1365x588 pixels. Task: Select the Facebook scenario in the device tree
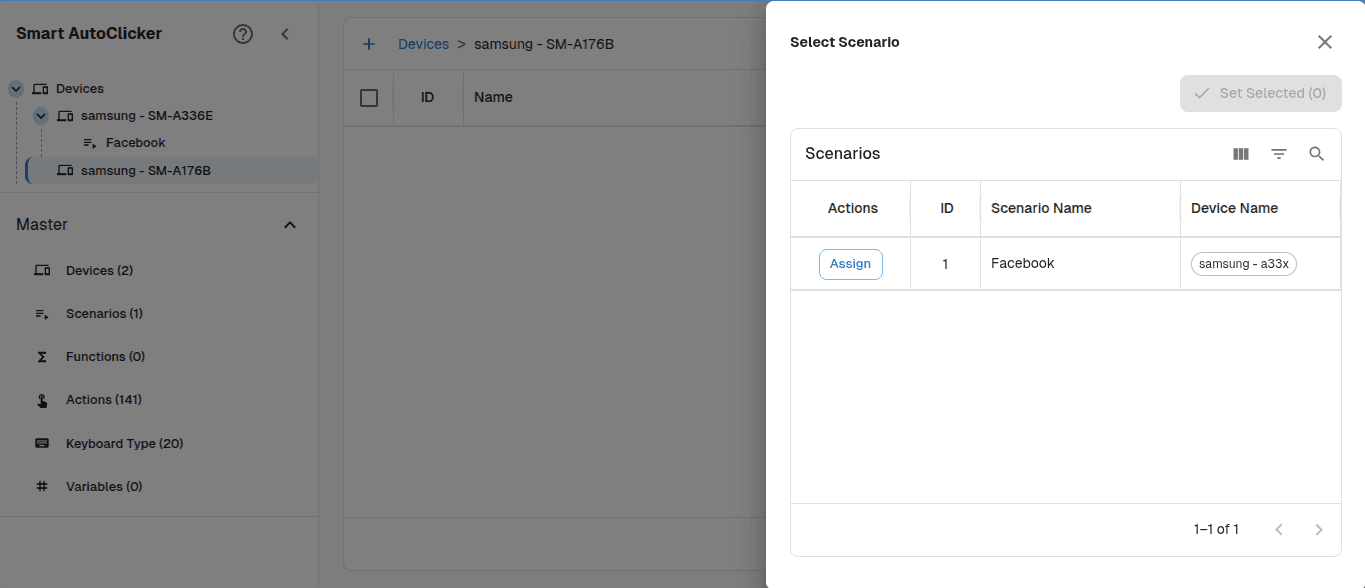click(x=133, y=142)
